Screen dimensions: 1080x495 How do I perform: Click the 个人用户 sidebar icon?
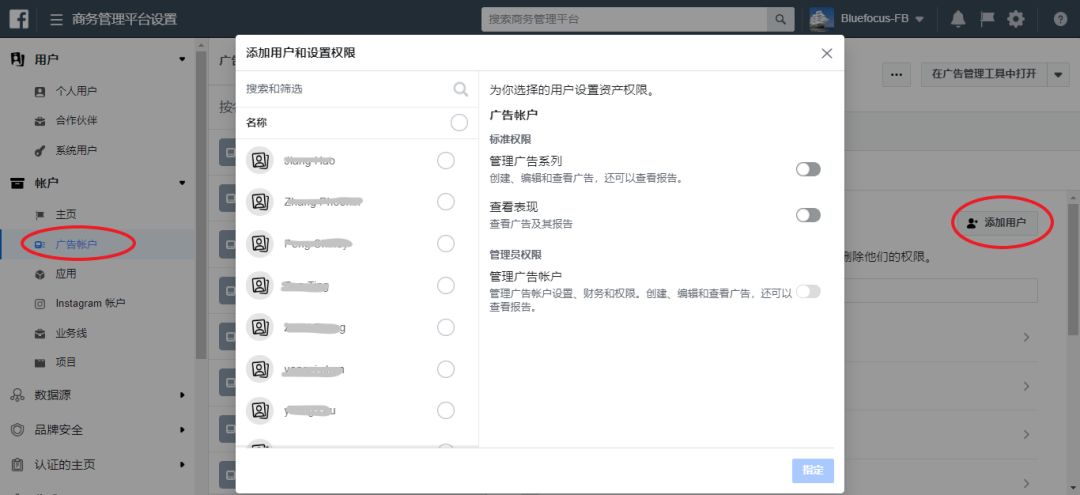pyautogui.click(x=40, y=91)
